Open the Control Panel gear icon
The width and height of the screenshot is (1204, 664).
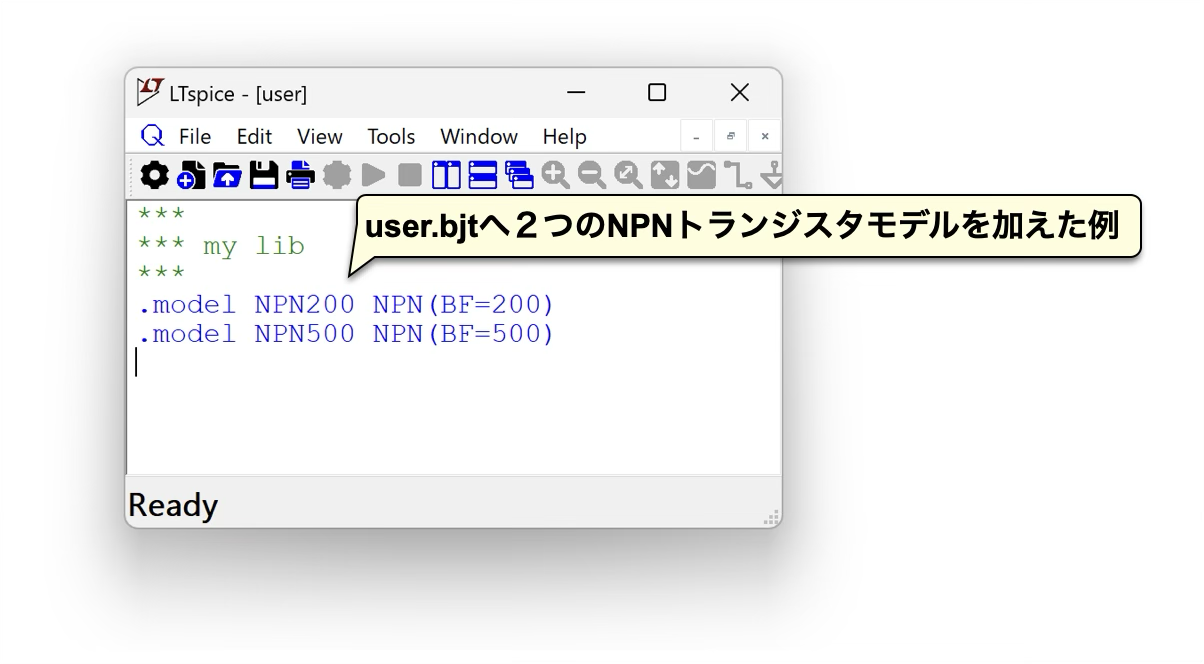pos(154,176)
